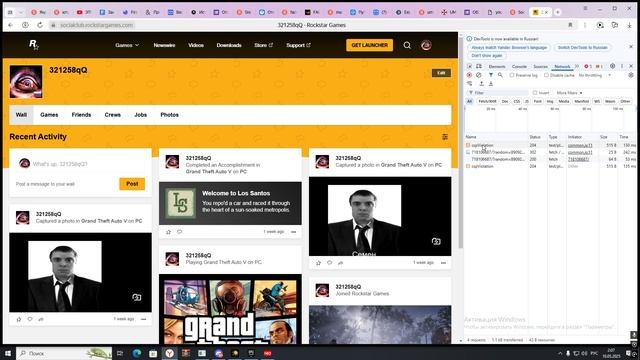Open the DevTools Elements tab
The height and width of the screenshot is (360, 640).
[x=497, y=66]
